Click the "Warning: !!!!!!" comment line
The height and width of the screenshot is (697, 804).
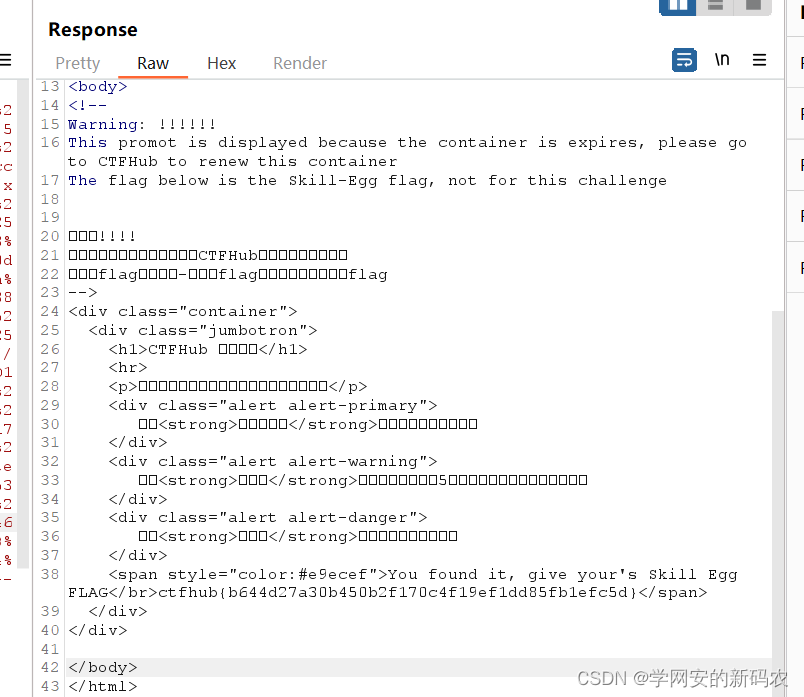click(x=142, y=124)
